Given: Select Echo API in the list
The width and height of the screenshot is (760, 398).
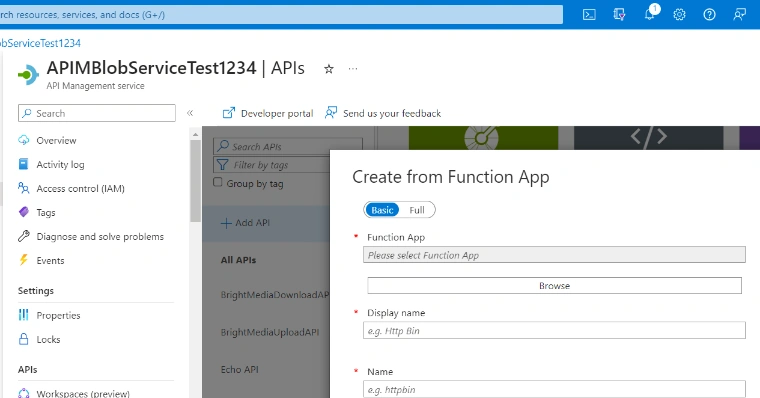Looking at the screenshot, I should point(239,369).
